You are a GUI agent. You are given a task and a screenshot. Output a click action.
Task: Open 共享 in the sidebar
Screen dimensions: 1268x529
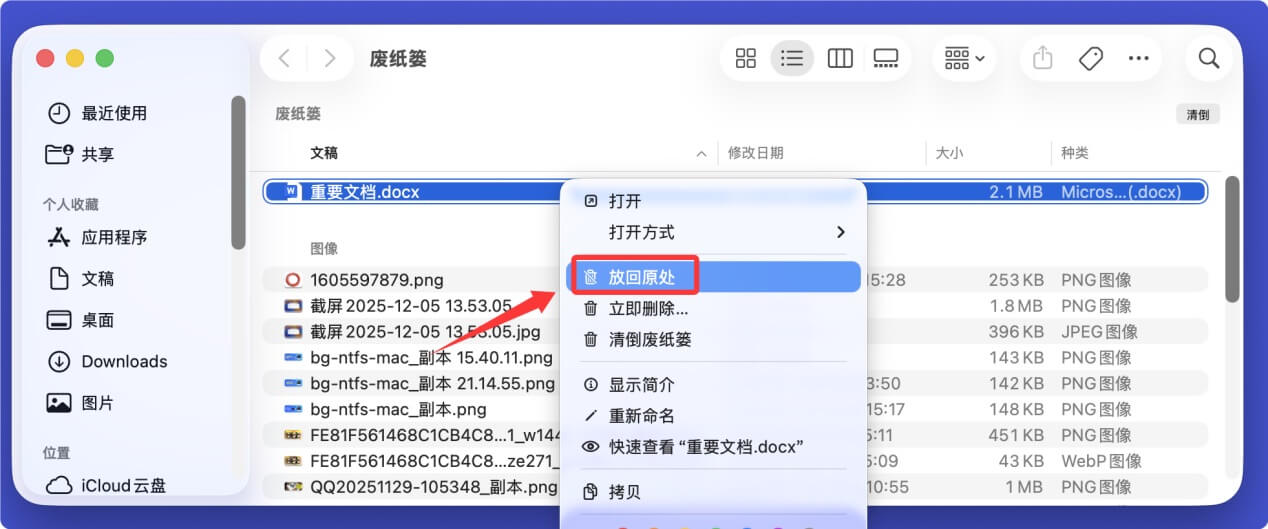point(98,154)
